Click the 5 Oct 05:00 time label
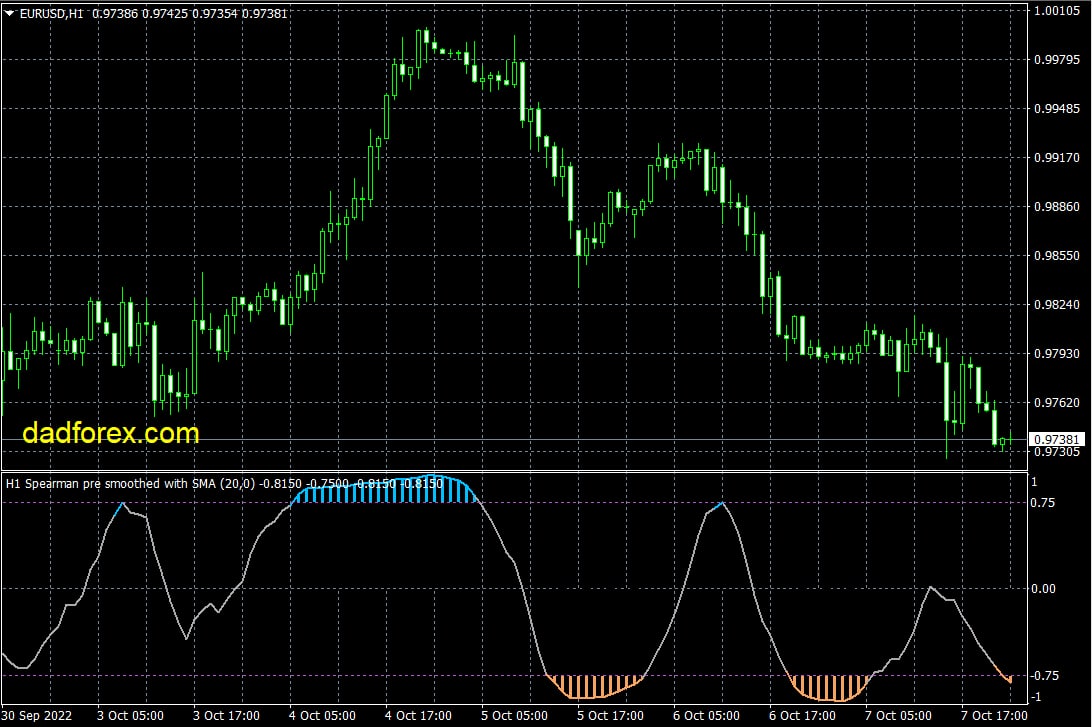 [x=515, y=716]
